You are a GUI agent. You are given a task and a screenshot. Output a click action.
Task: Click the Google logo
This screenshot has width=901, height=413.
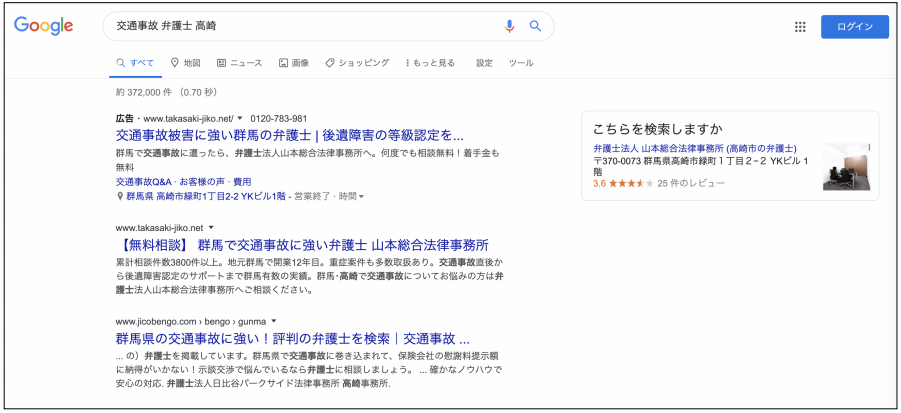44,26
